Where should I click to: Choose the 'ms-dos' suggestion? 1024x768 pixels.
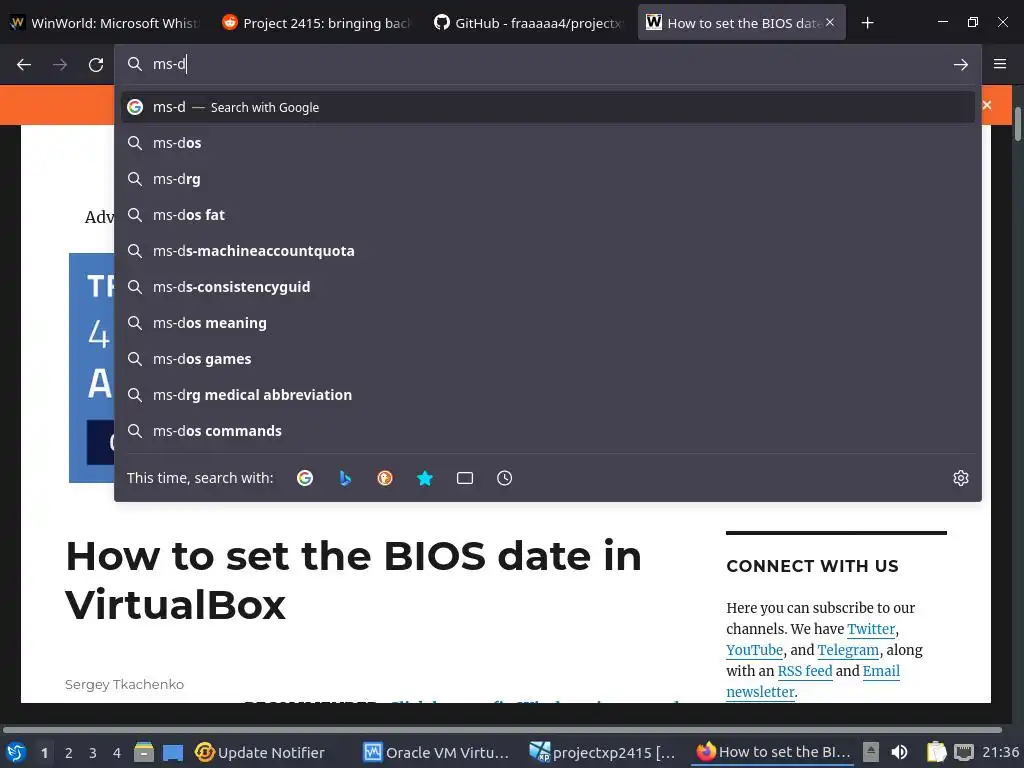pyautogui.click(x=547, y=143)
